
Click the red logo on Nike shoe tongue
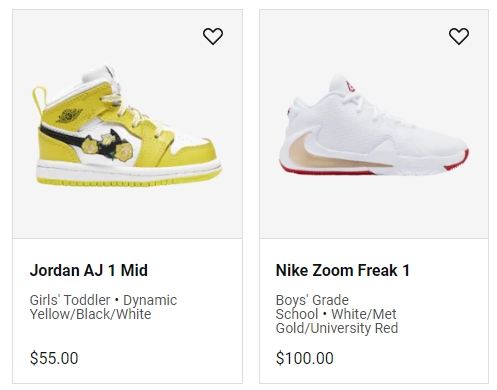click(350, 87)
